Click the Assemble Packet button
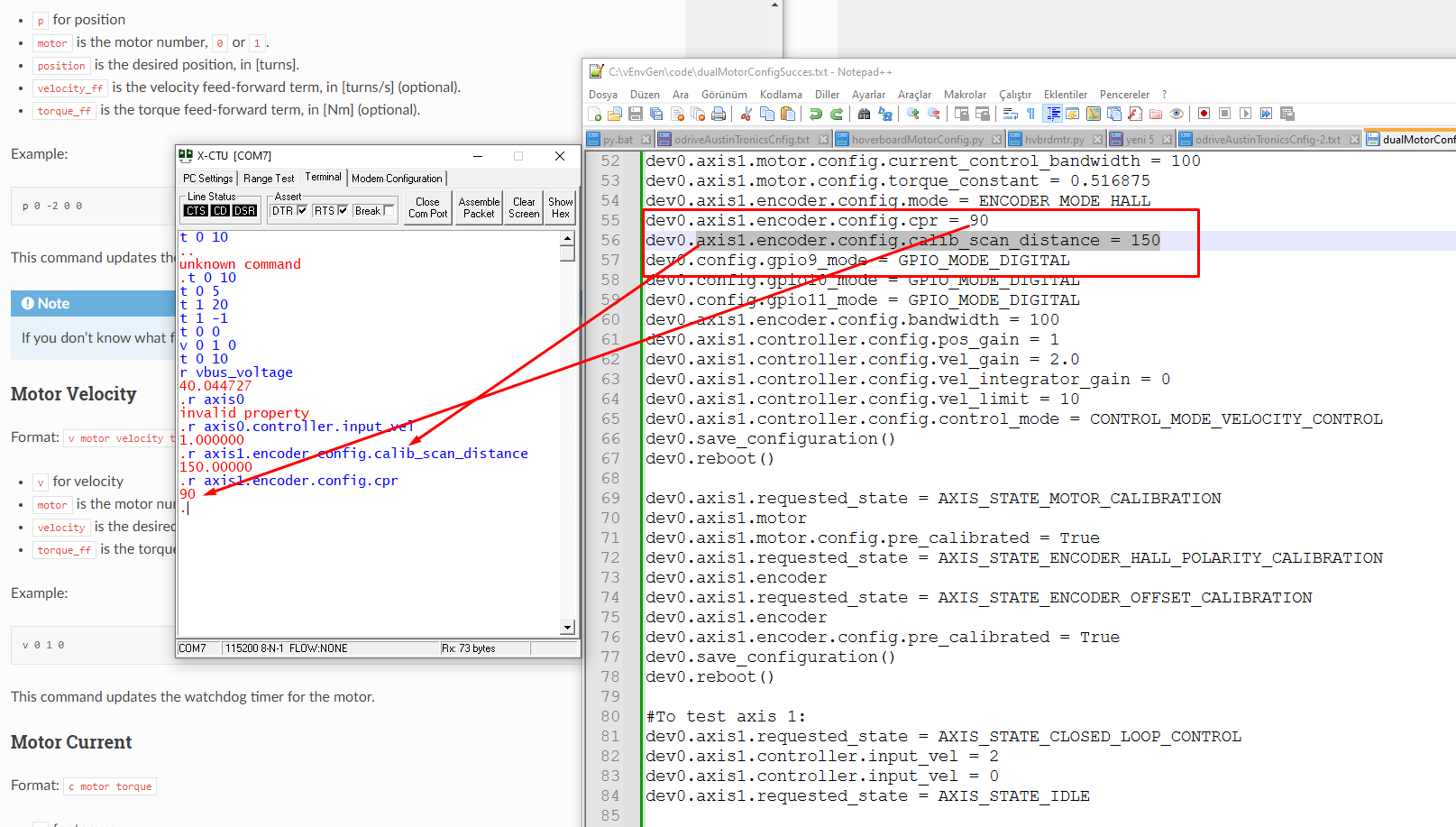Image resolution: width=1456 pixels, height=827 pixels. click(479, 208)
